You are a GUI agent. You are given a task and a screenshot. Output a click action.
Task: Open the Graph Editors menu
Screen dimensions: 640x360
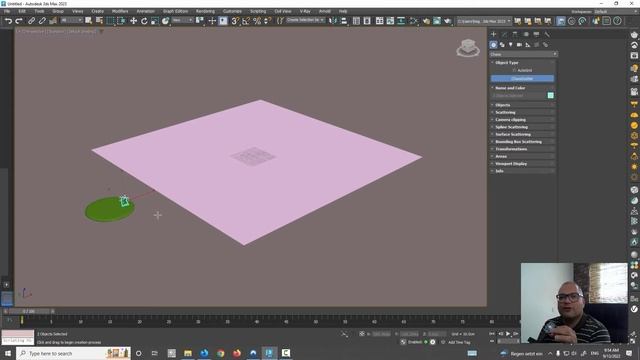tap(175, 11)
